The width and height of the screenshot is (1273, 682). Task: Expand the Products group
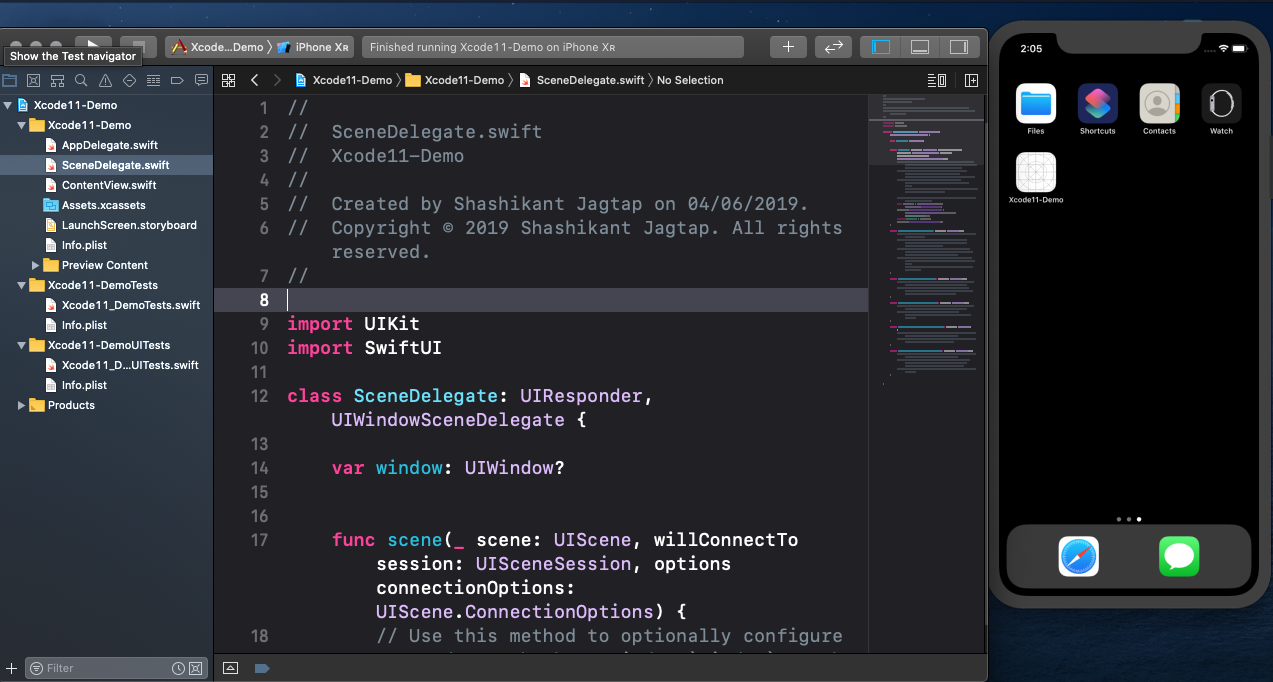point(22,405)
